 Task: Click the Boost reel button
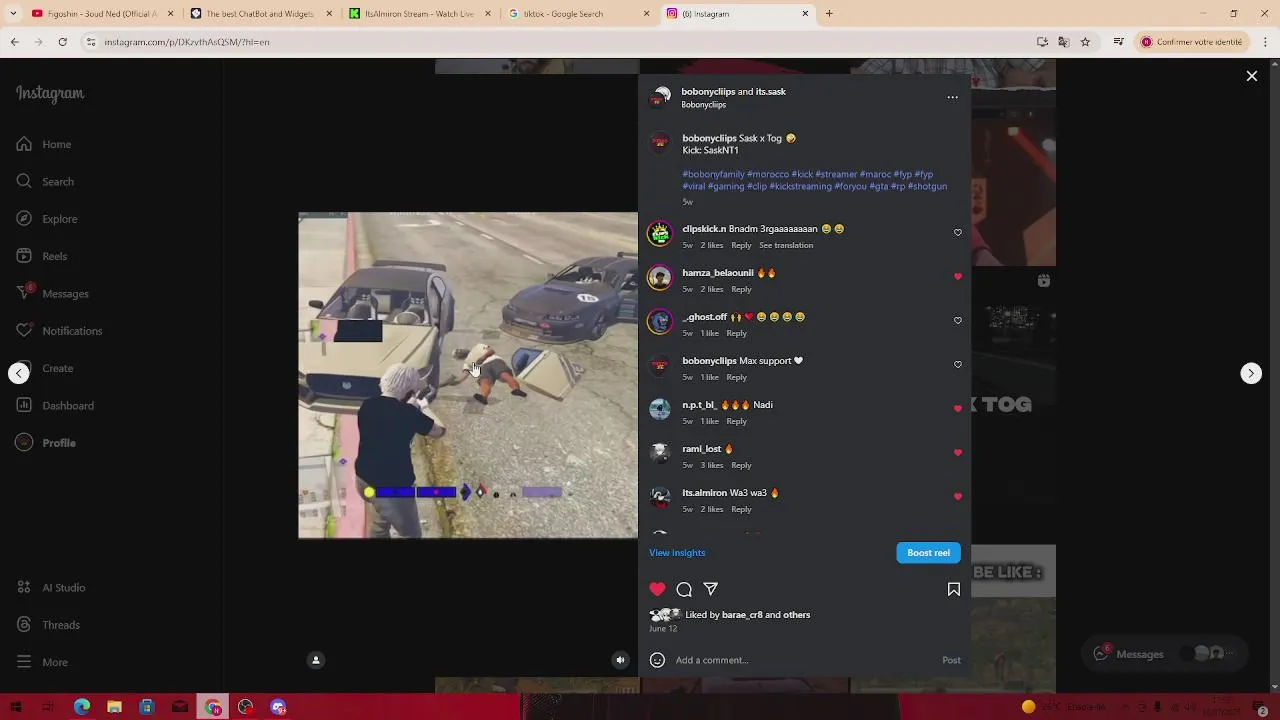(928, 553)
